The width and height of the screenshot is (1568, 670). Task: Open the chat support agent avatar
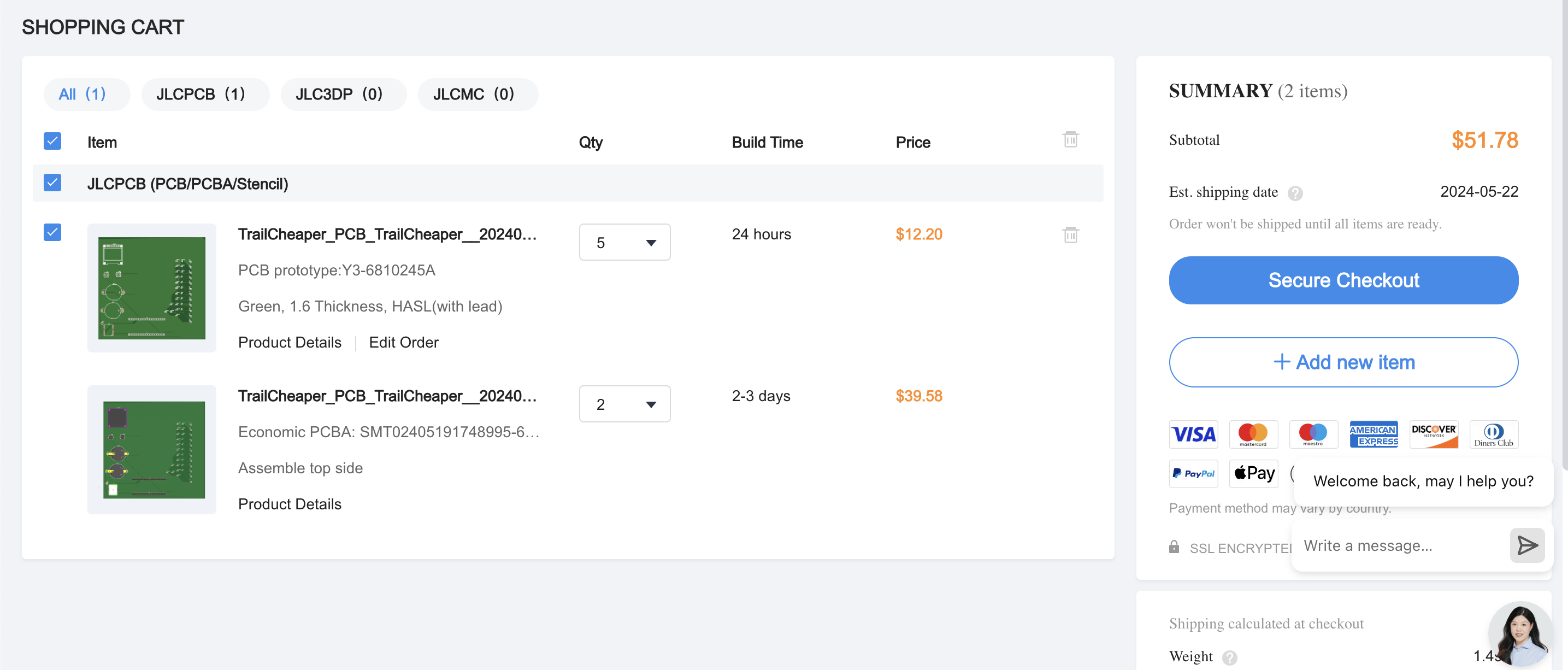1520,633
